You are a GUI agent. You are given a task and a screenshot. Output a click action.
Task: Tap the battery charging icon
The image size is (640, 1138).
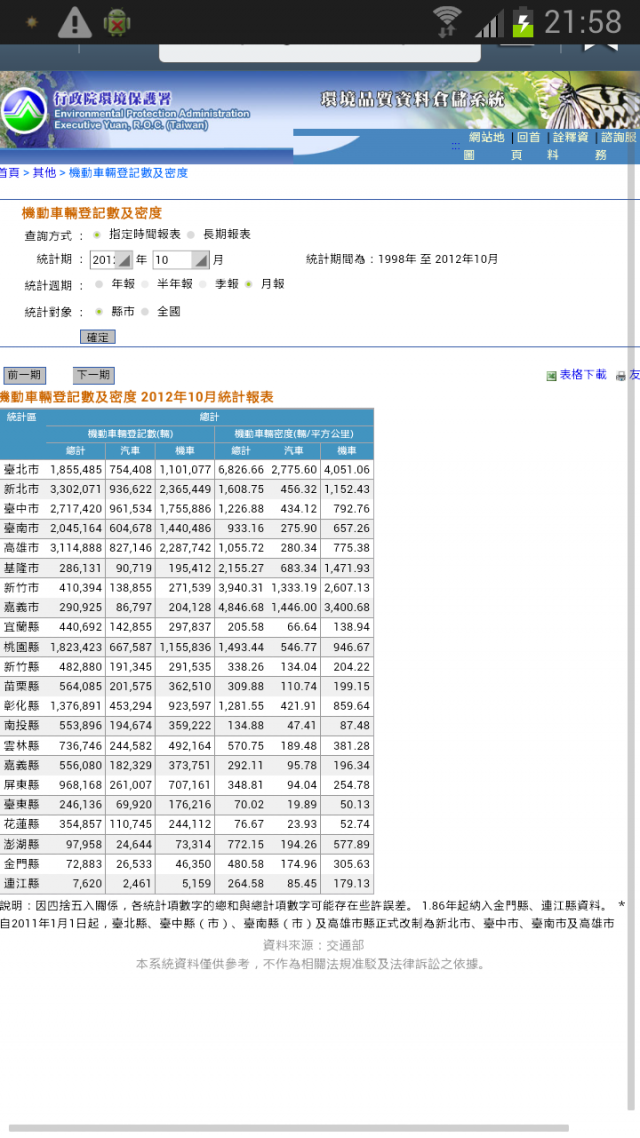pos(523,22)
